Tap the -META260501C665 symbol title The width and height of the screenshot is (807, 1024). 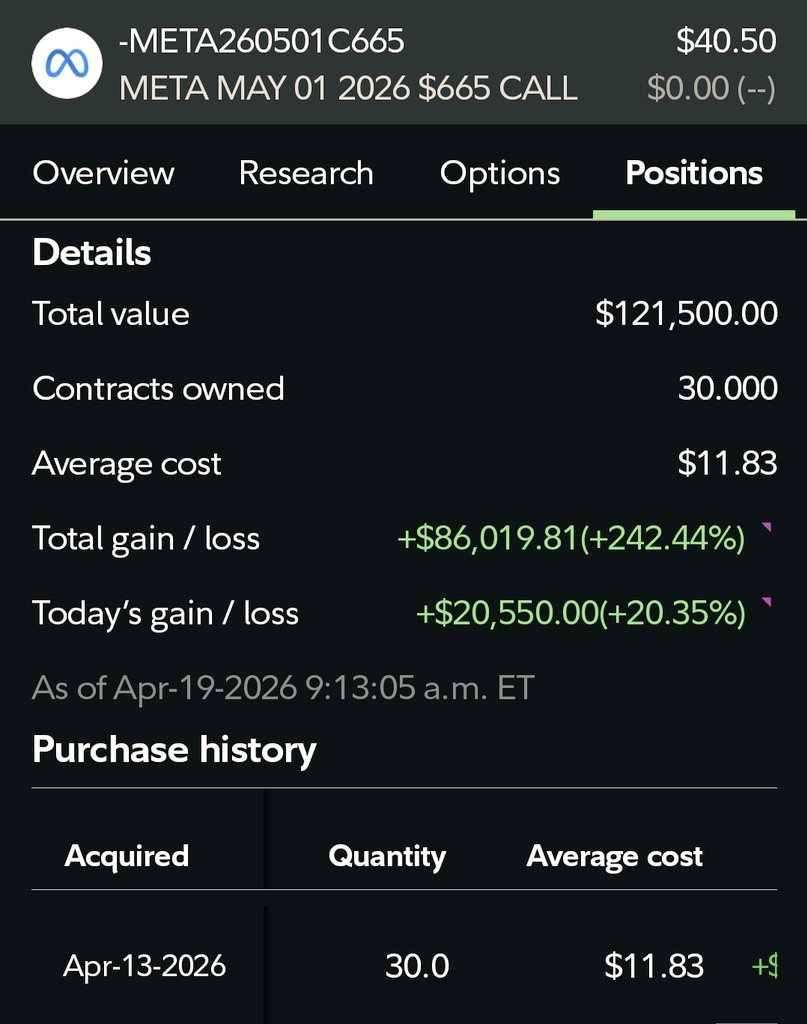[x=262, y=40]
